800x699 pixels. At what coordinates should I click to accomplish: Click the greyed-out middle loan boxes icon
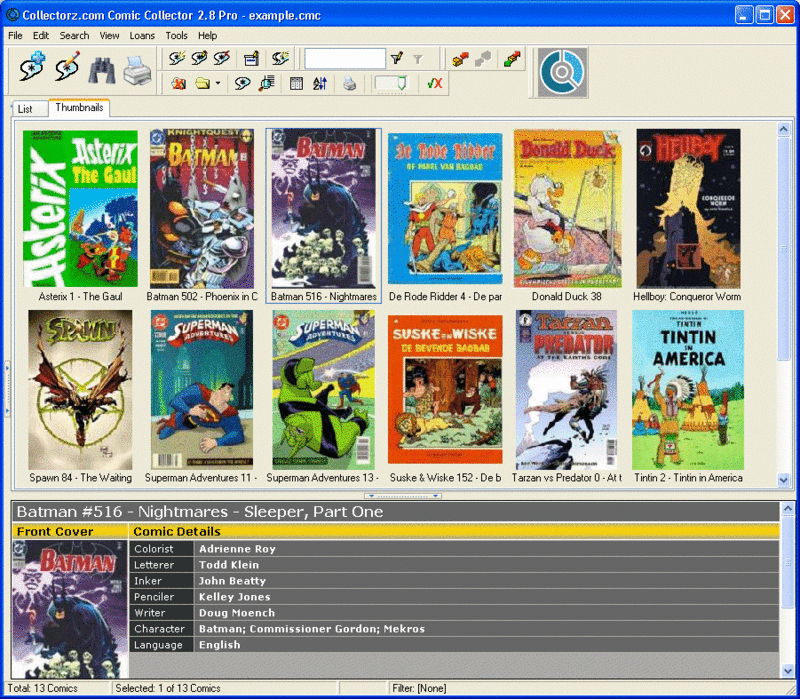pyautogui.click(x=483, y=59)
